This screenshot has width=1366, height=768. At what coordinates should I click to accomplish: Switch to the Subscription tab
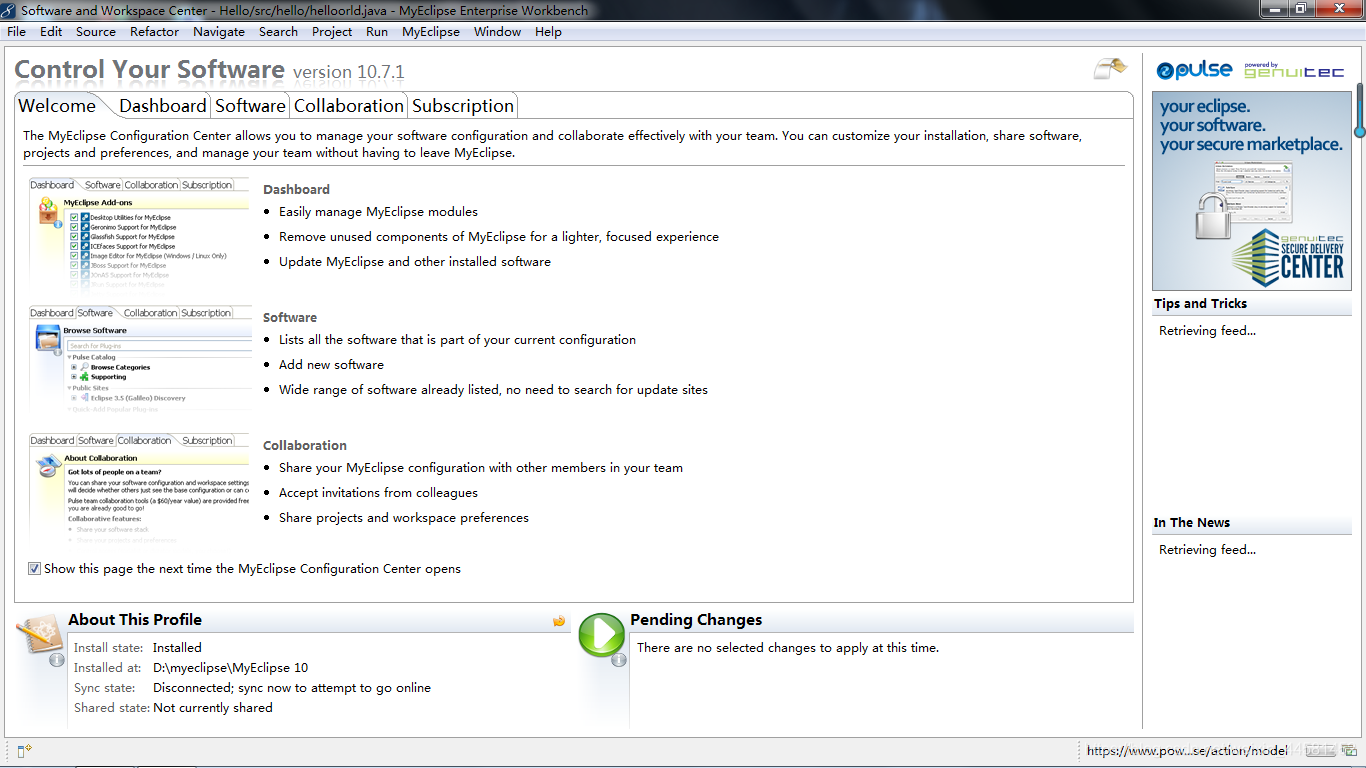point(463,105)
